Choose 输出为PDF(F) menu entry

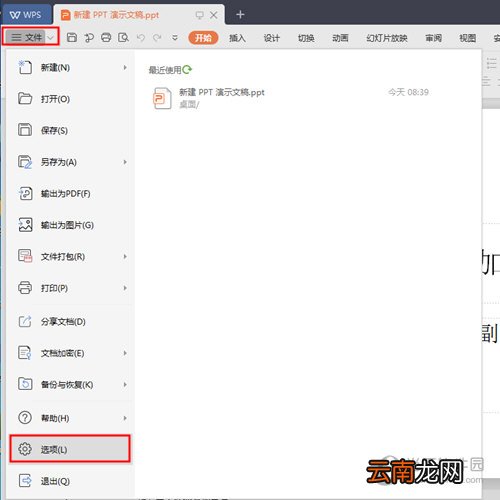pyautogui.click(x=70, y=194)
